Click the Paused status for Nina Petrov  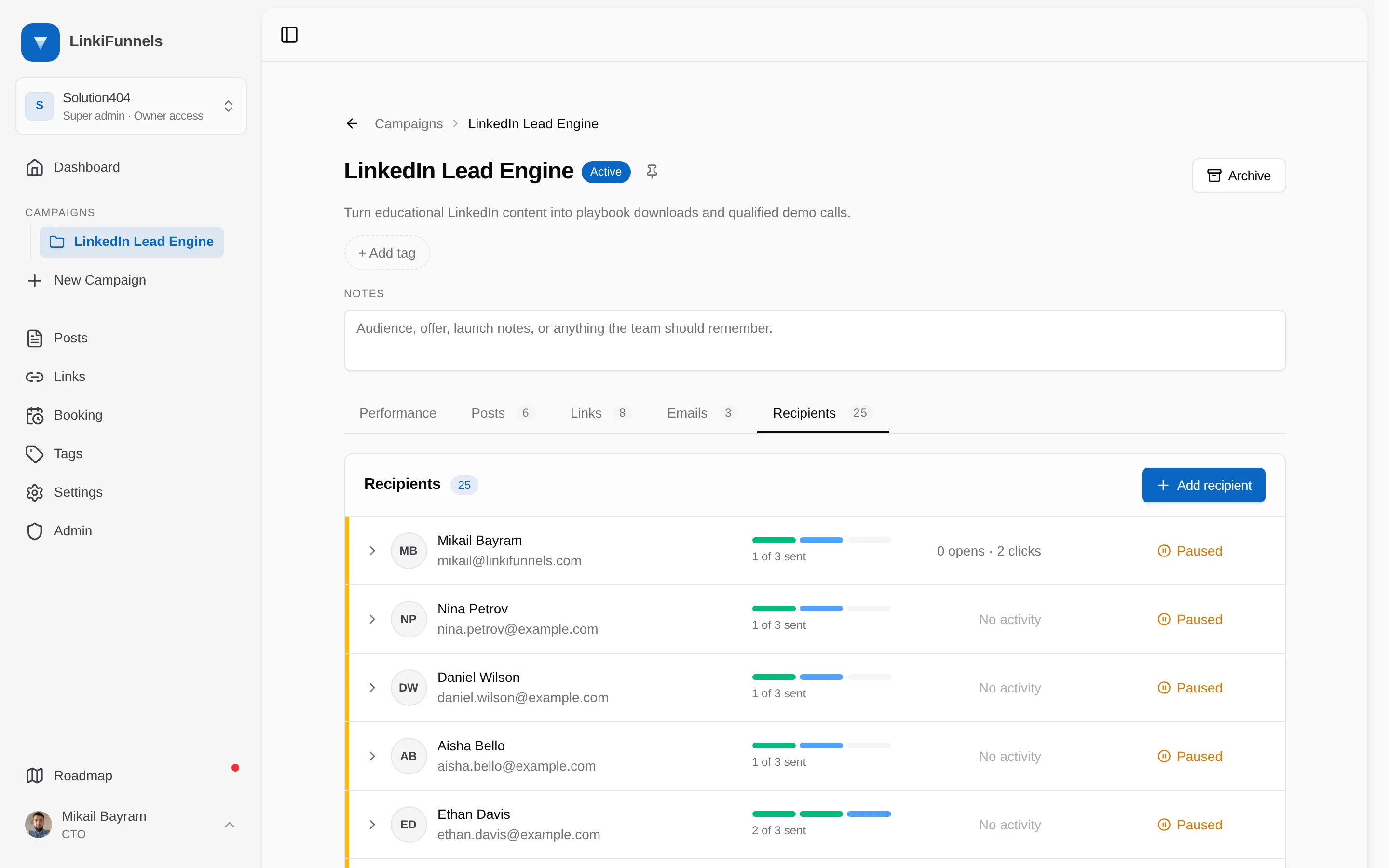(x=1190, y=620)
